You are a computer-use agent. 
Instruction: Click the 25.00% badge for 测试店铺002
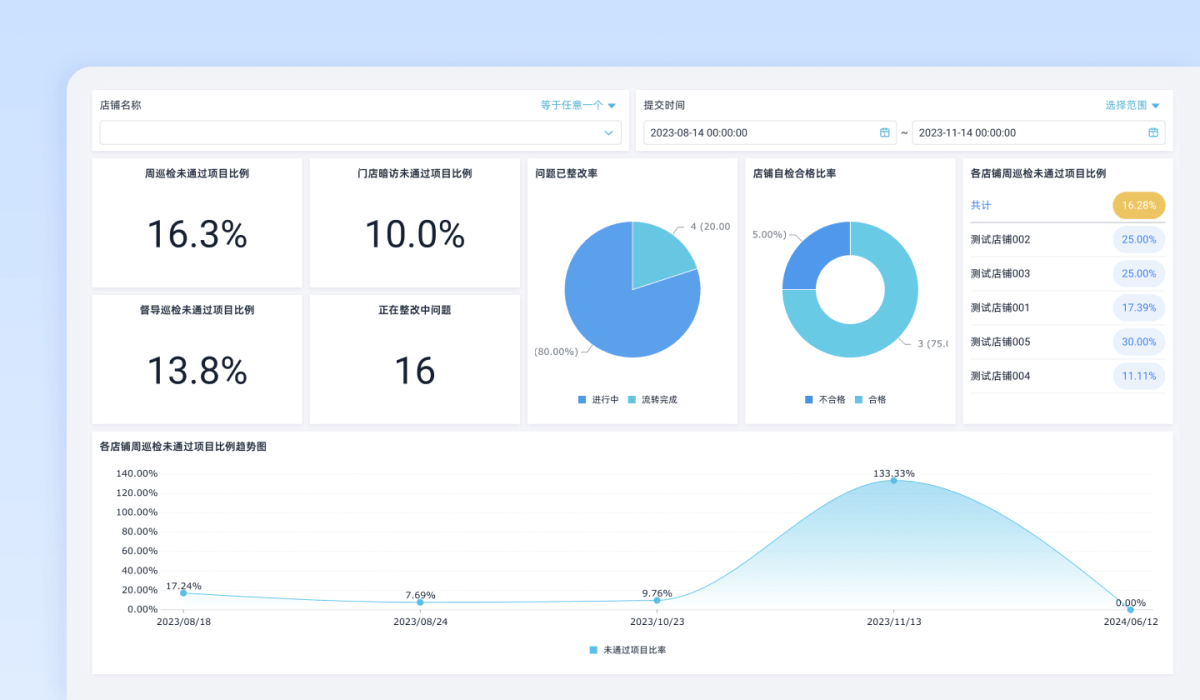1139,240
